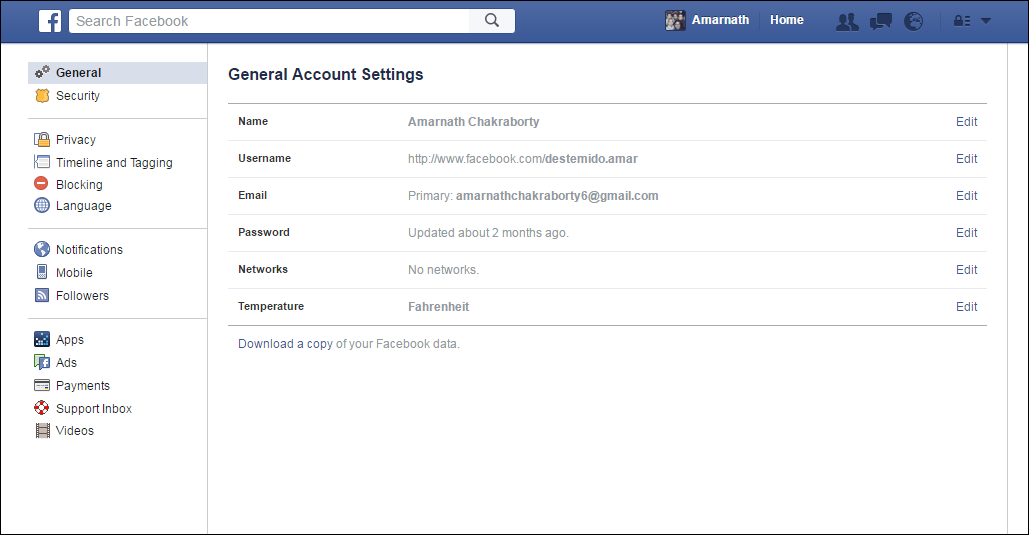Click the facebook.com/destemido.amar username URL
This screenshot has height=535, width=1029.
pyautogui.click(x=522, y=158)
